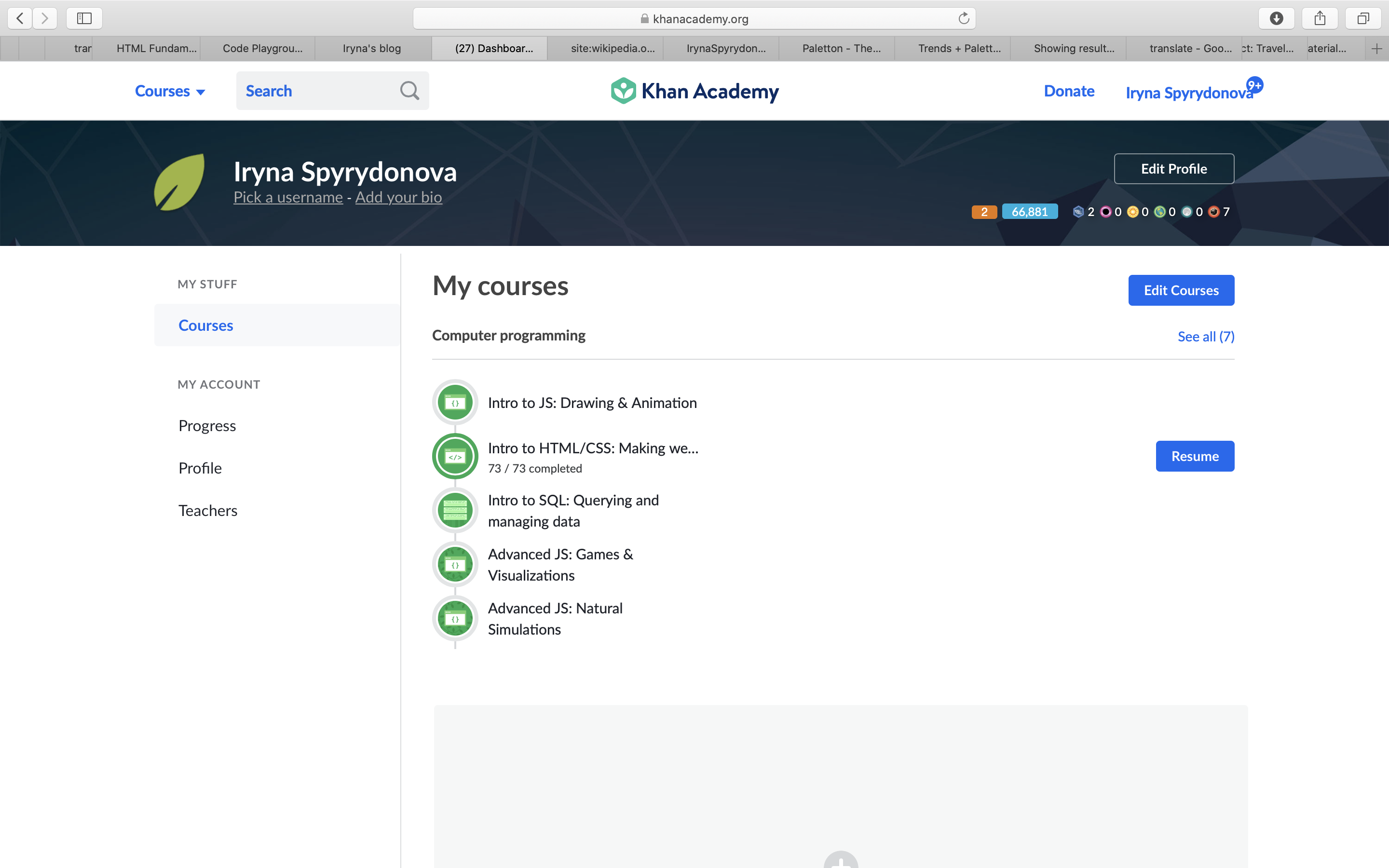Toggle Safari sidebar button

(84, 18)
